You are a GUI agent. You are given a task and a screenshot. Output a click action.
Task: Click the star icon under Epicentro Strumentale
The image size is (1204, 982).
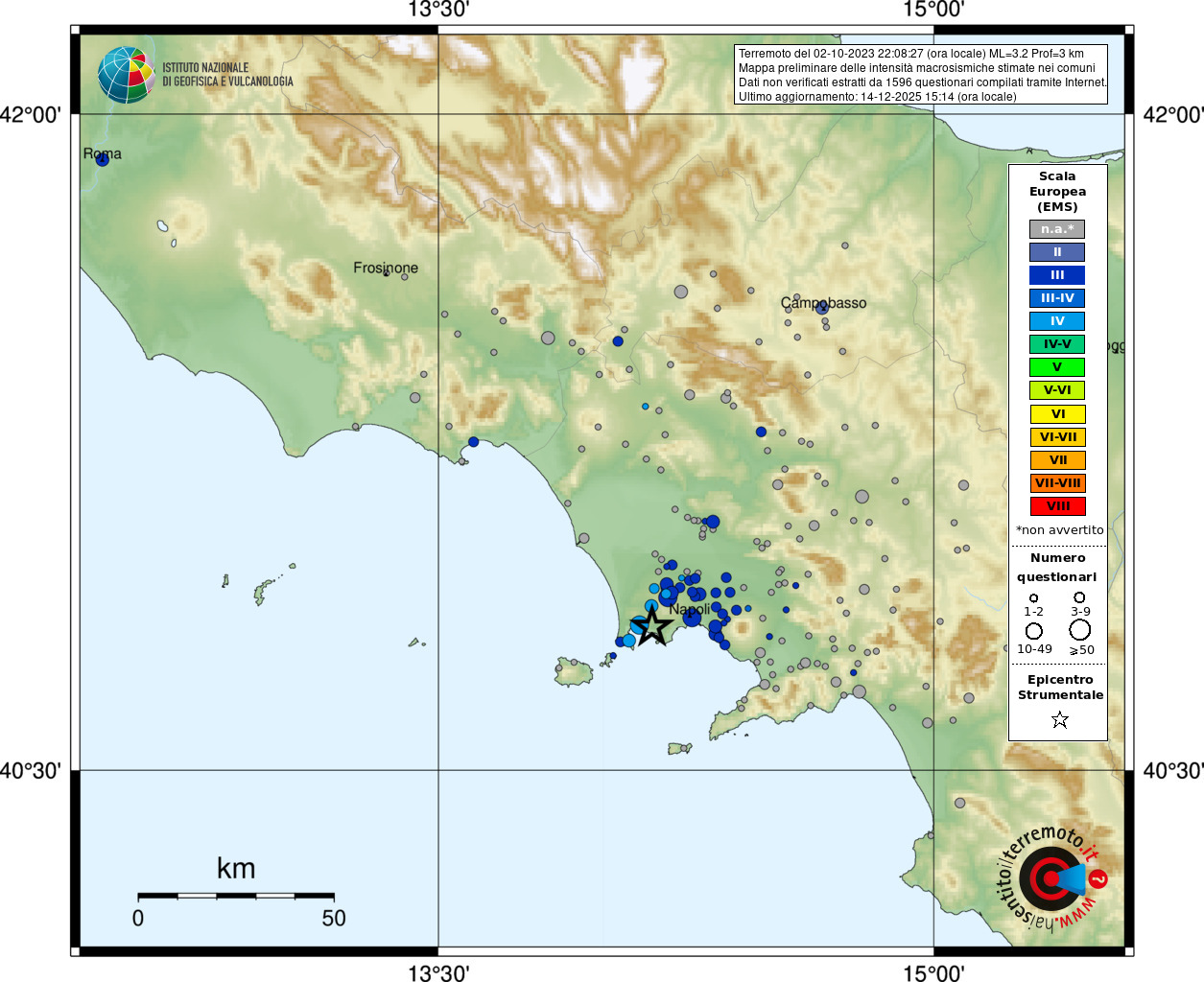(1060, 719)
